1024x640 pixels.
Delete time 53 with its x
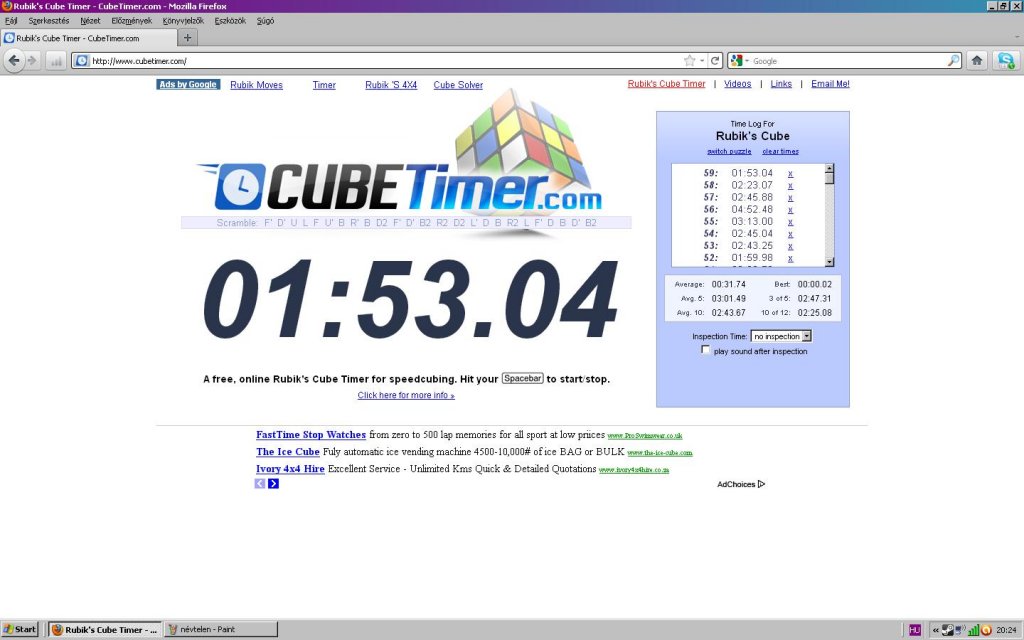pos(790,246)
